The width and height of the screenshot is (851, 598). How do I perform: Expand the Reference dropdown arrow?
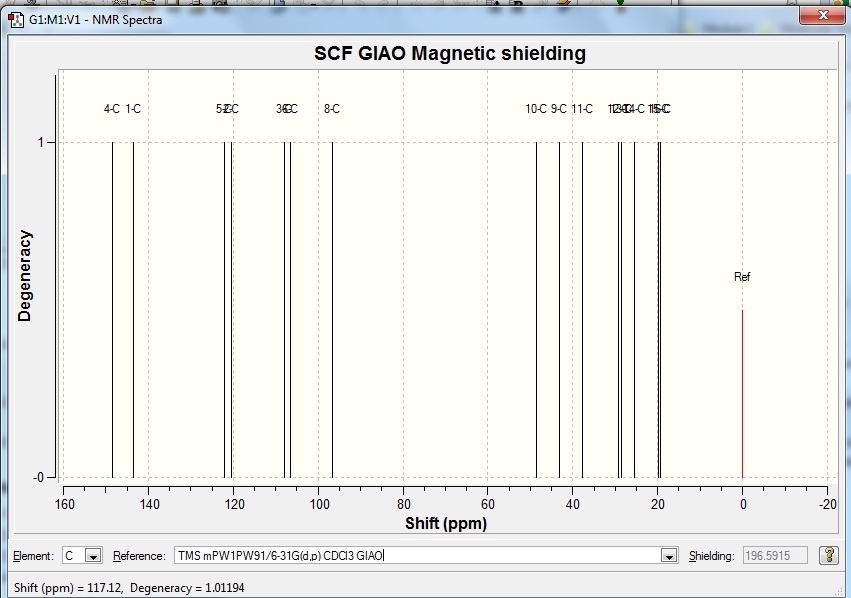[x=669, y=556]
